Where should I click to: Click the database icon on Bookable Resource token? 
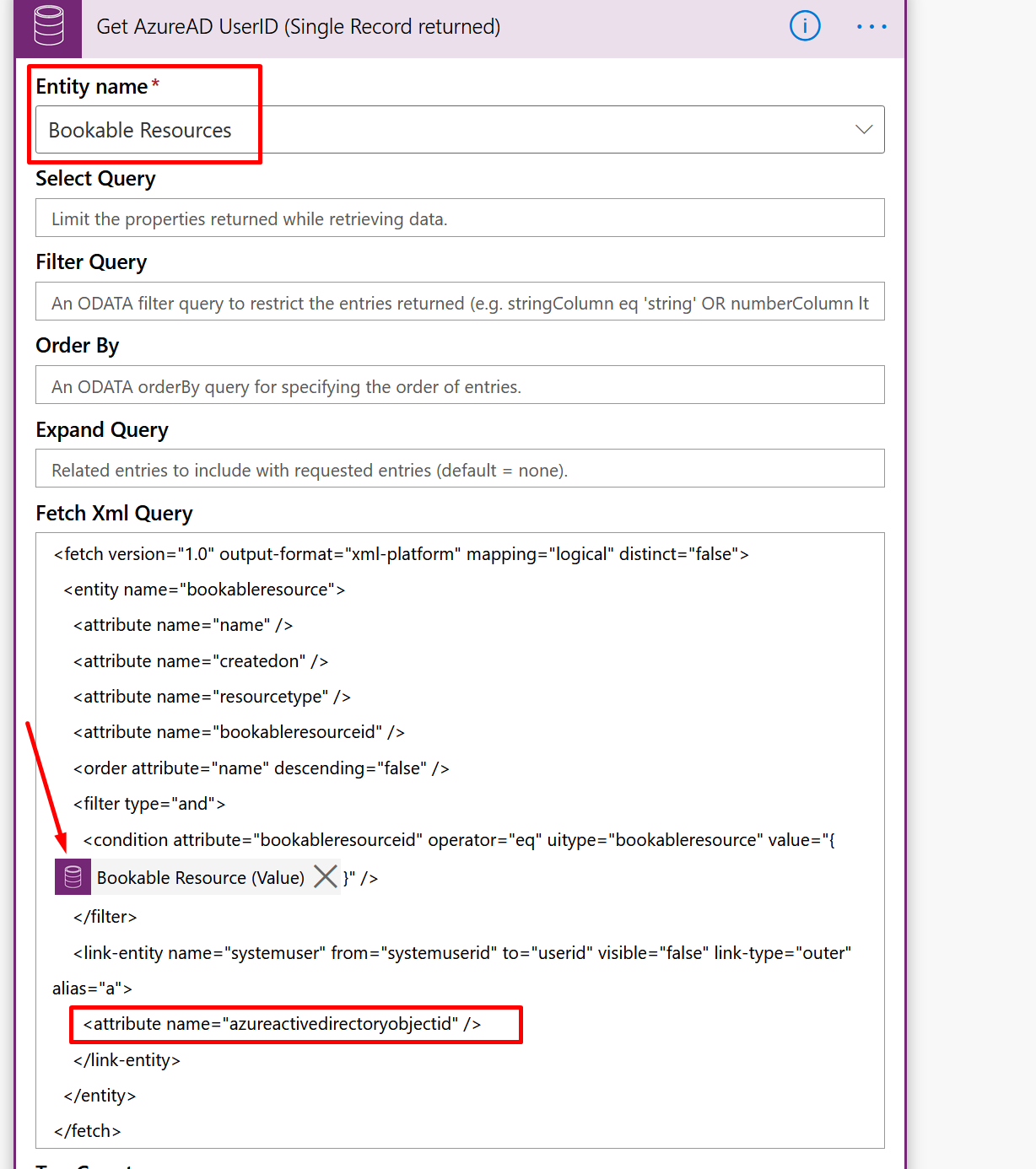[x=73, y=877]
